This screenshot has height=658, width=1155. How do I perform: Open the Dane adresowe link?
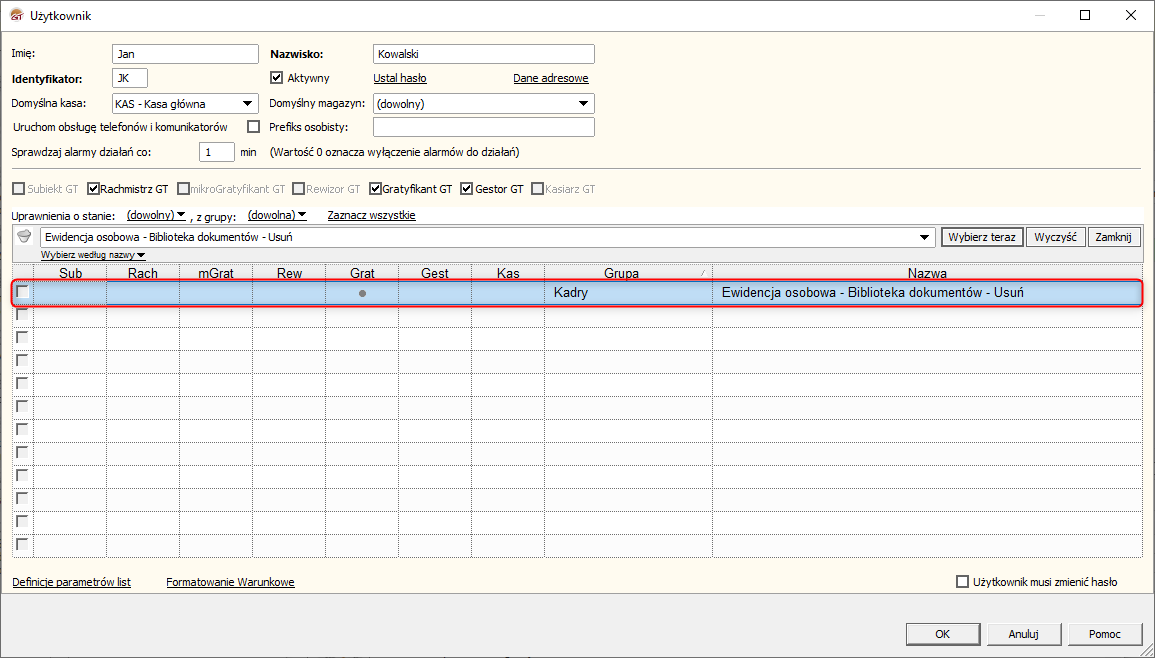point(551,78)
